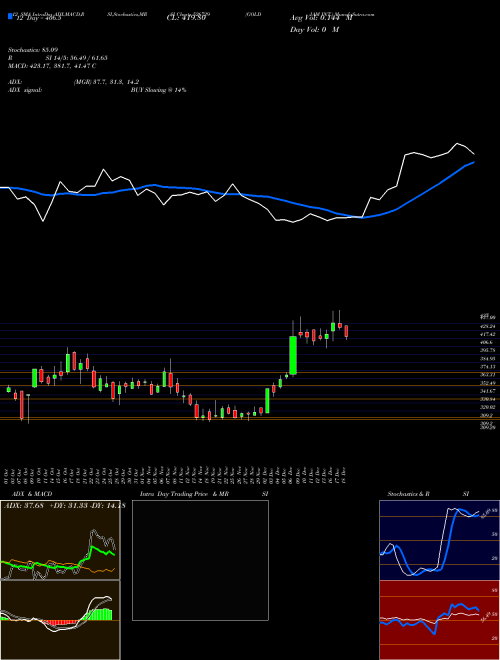Click the '(MGR) 37.7, 31.3, 14.2' ADX values
Screen dimensions: 500x660
[x=106, y=82]
